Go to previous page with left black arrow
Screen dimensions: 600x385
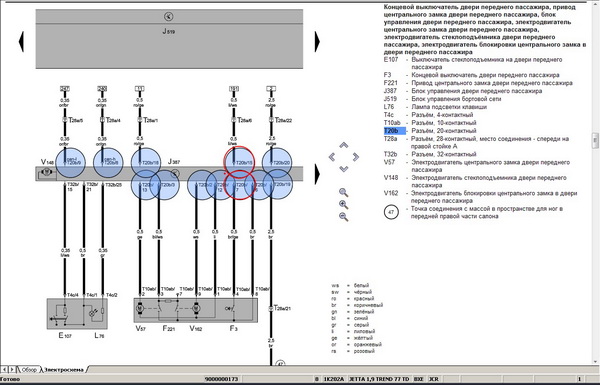(x=21, y=41)
